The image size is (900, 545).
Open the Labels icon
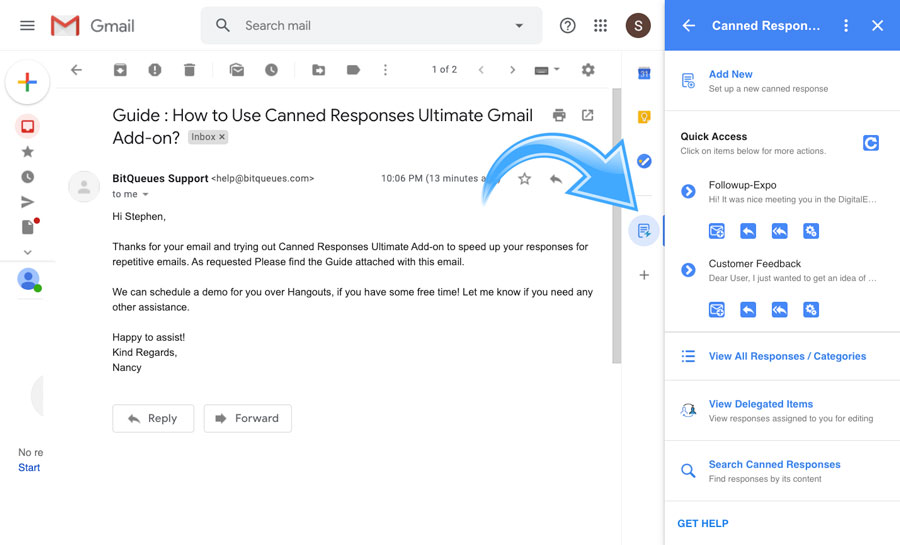pyautogui.click(x=354, y=70)
